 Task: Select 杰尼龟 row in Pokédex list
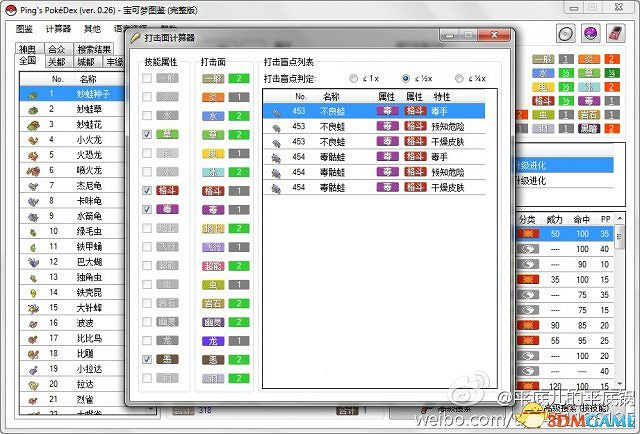click(73, 186)
